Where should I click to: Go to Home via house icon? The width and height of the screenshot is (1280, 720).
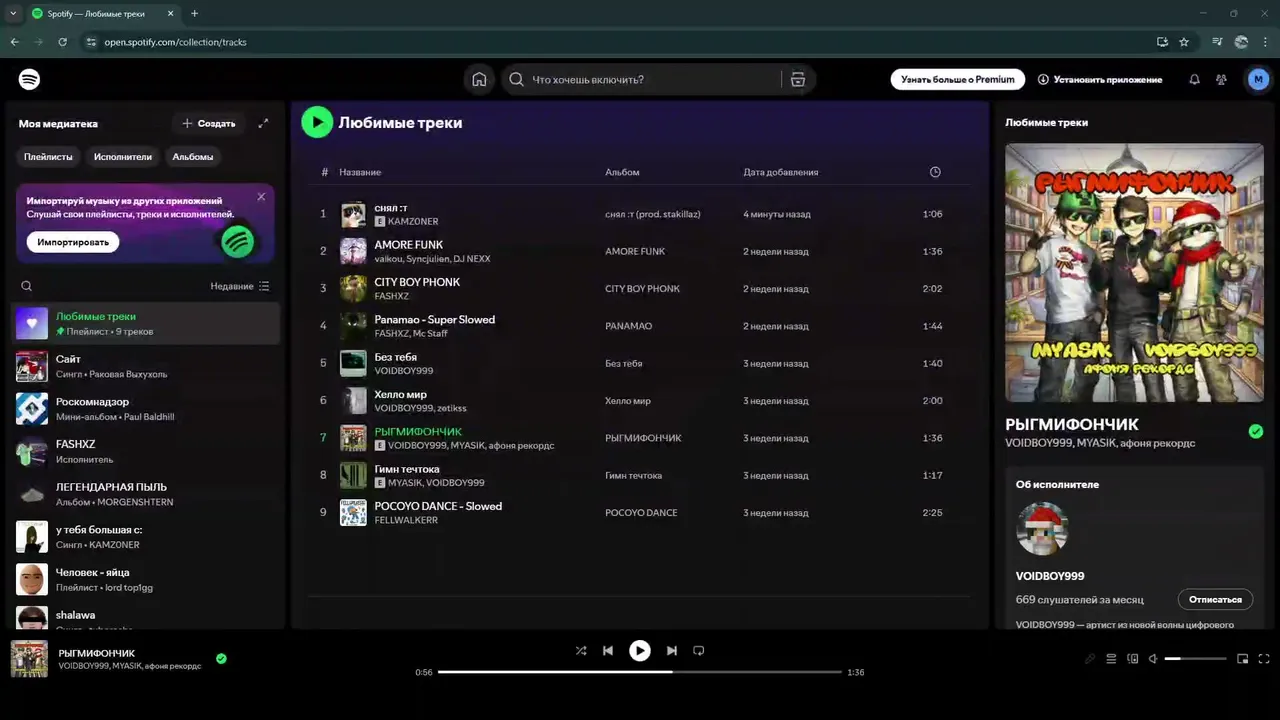pos(479,79)
